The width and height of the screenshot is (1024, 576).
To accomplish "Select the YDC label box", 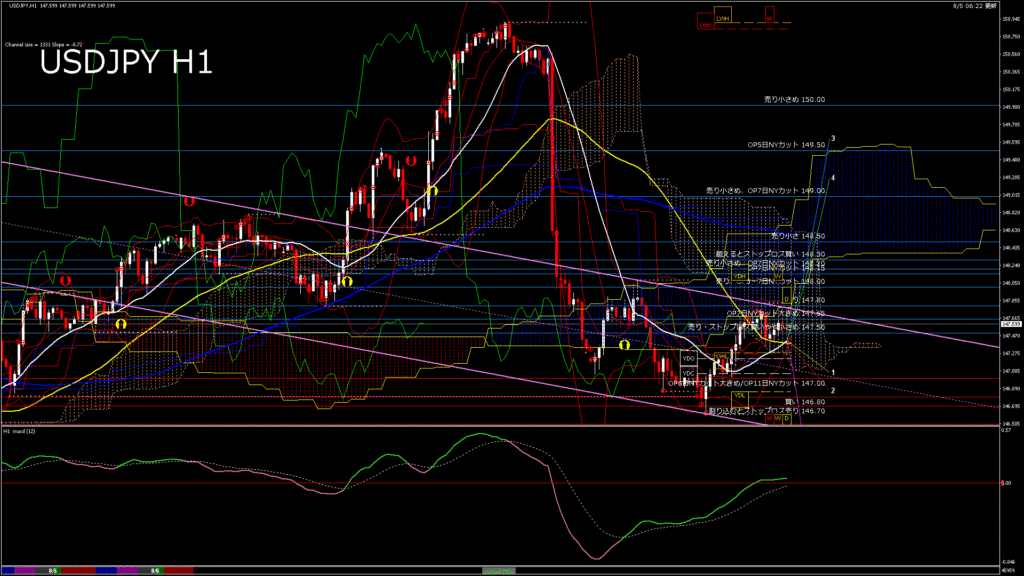I will (688, 372).
